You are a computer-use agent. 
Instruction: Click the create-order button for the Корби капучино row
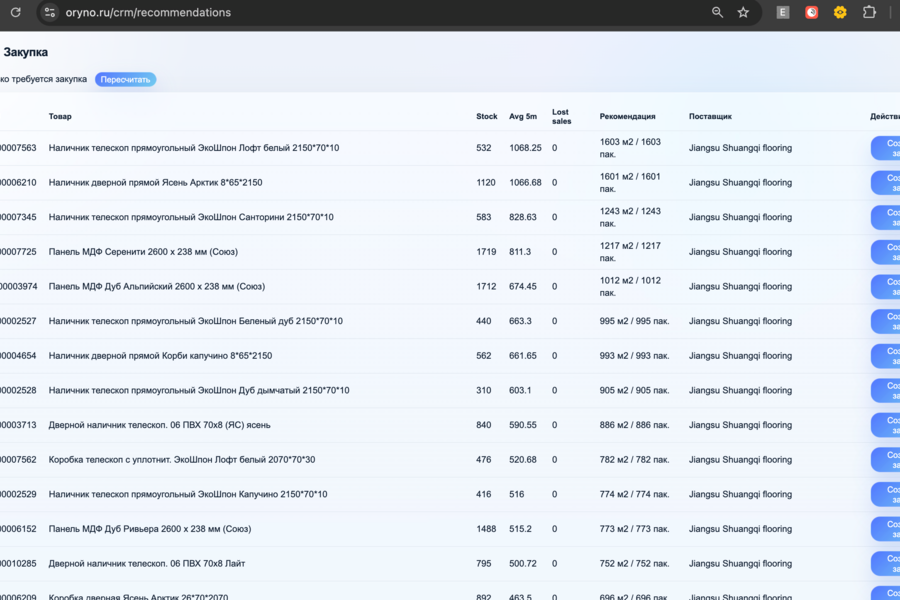coord(886,356)
